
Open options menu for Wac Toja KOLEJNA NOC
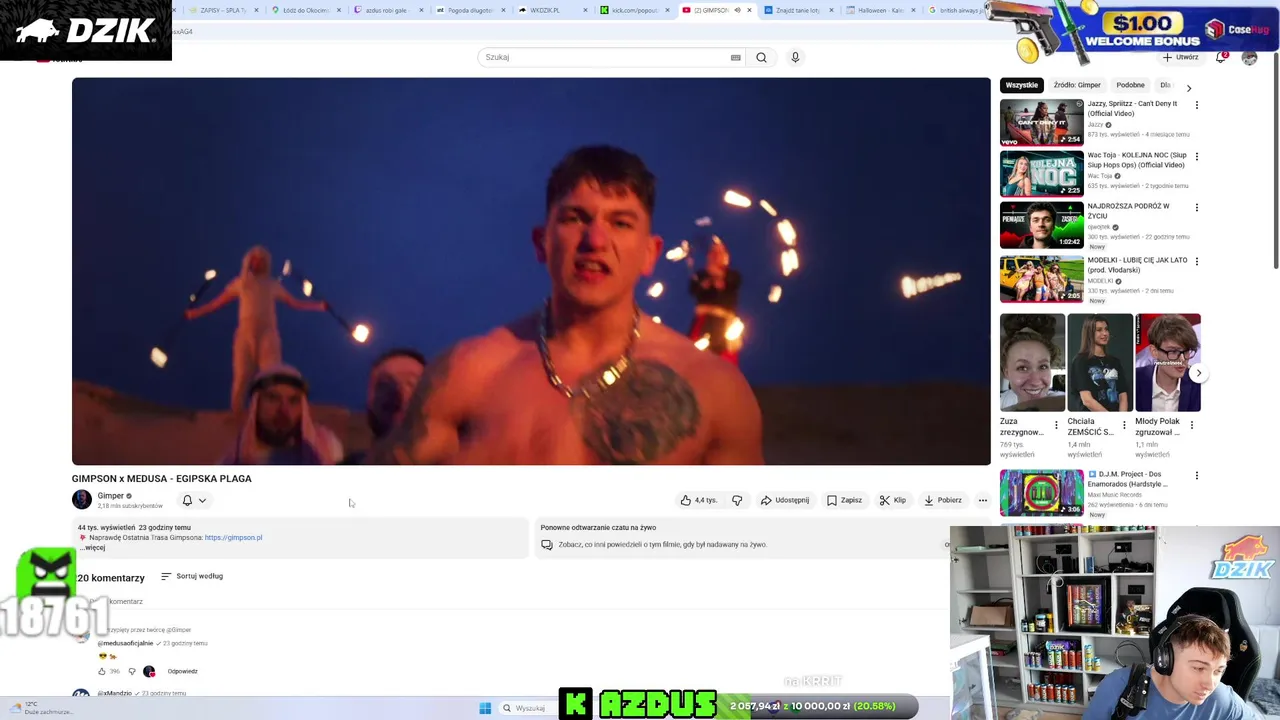click(1196, 156)
